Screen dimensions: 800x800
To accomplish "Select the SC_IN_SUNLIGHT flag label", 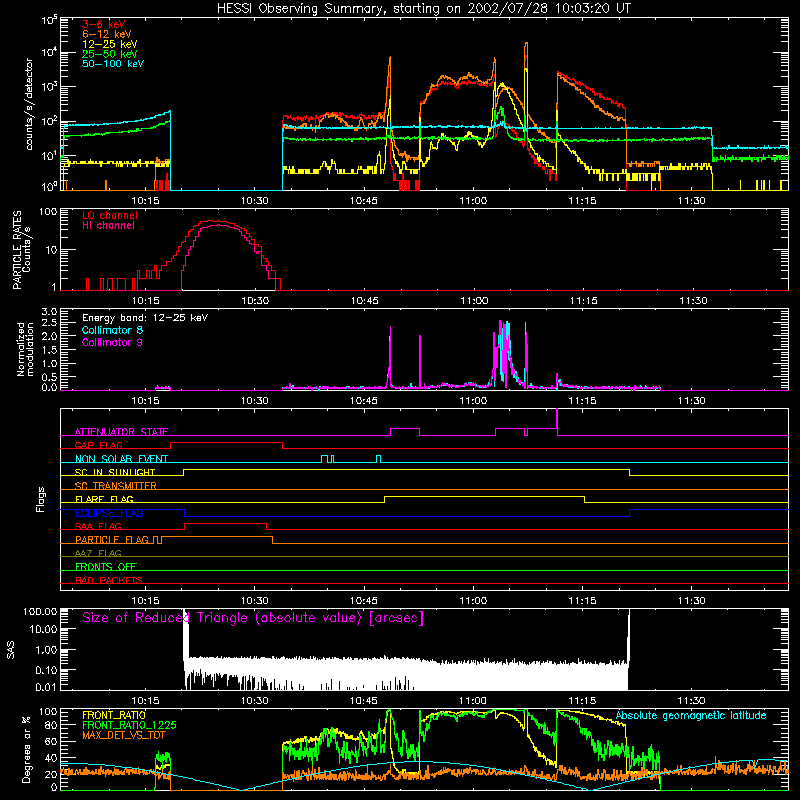I will (x=115, y=472).
